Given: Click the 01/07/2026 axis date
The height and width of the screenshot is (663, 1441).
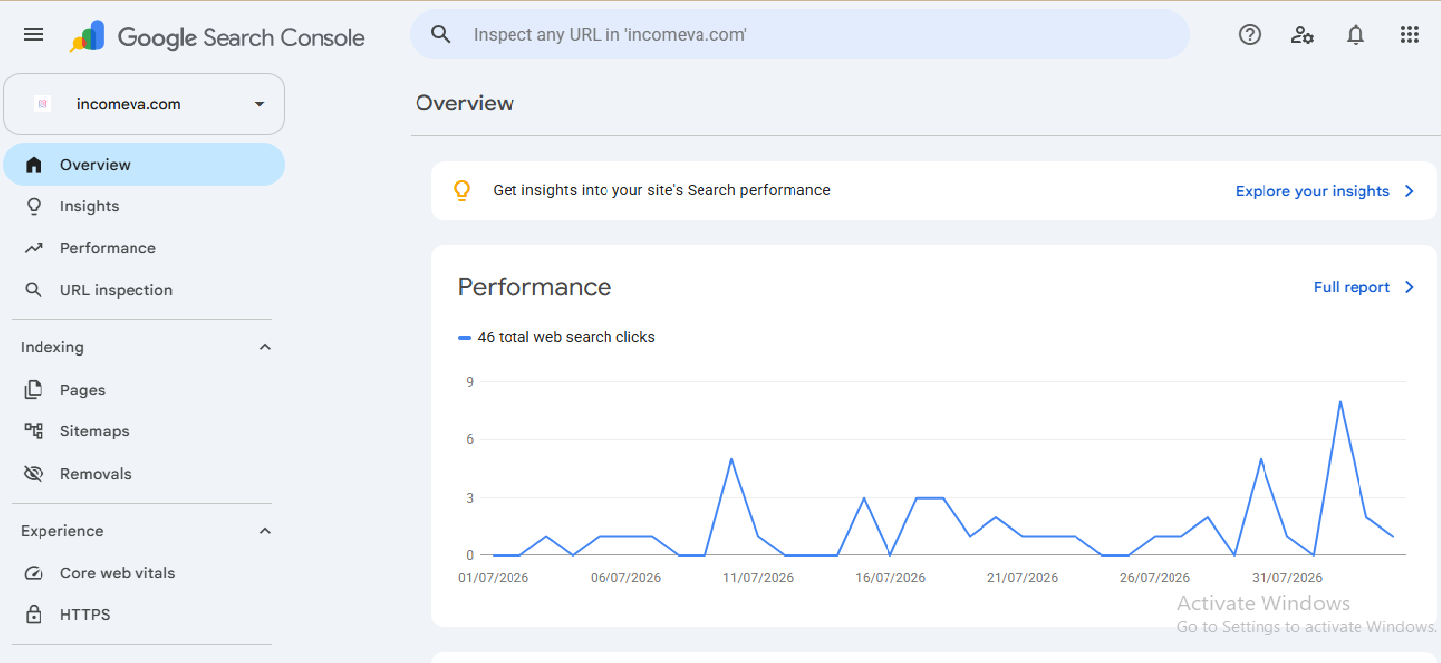Looking at the screenshot, I should point(493,578).
